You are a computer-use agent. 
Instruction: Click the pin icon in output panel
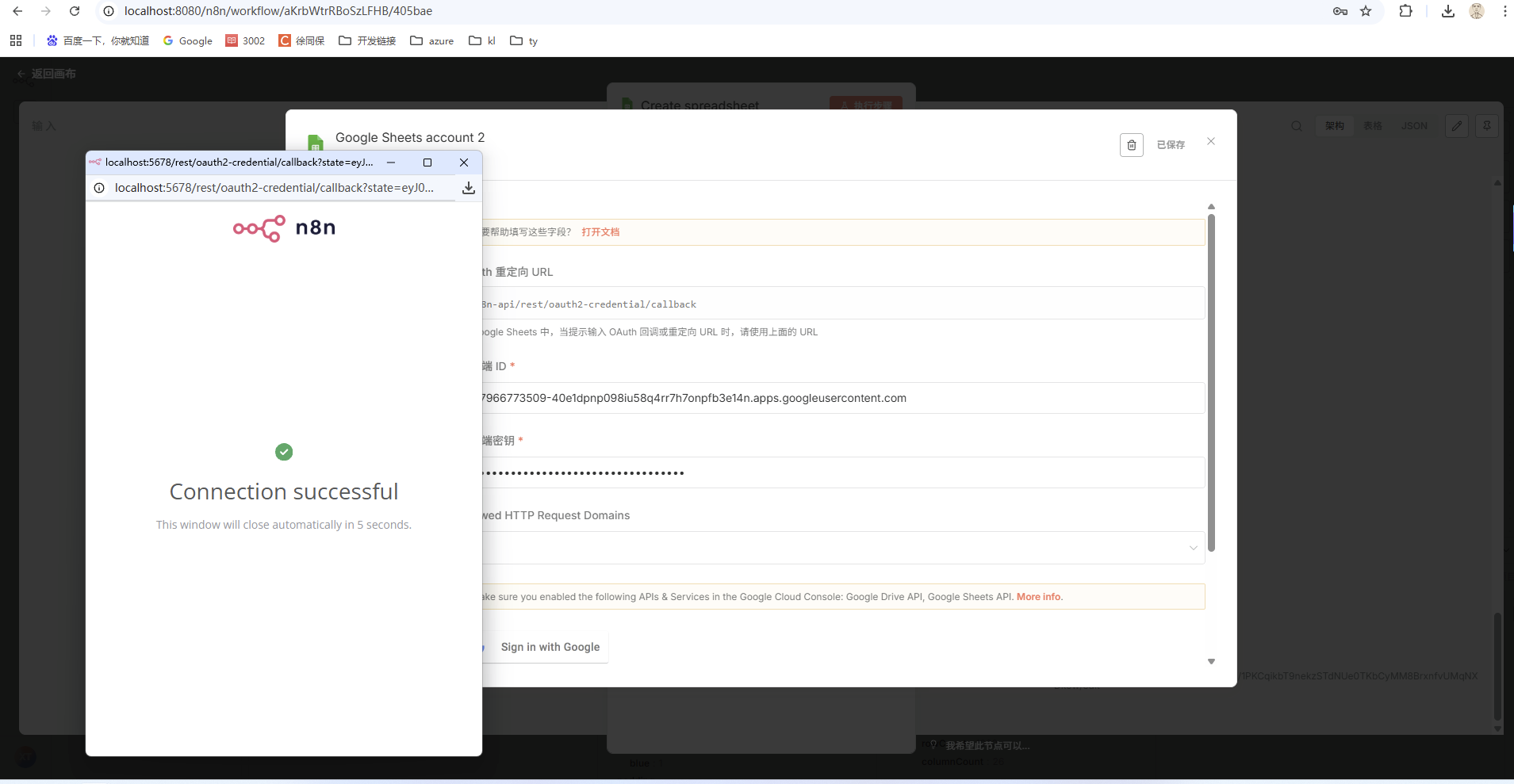coord(1487,126)
